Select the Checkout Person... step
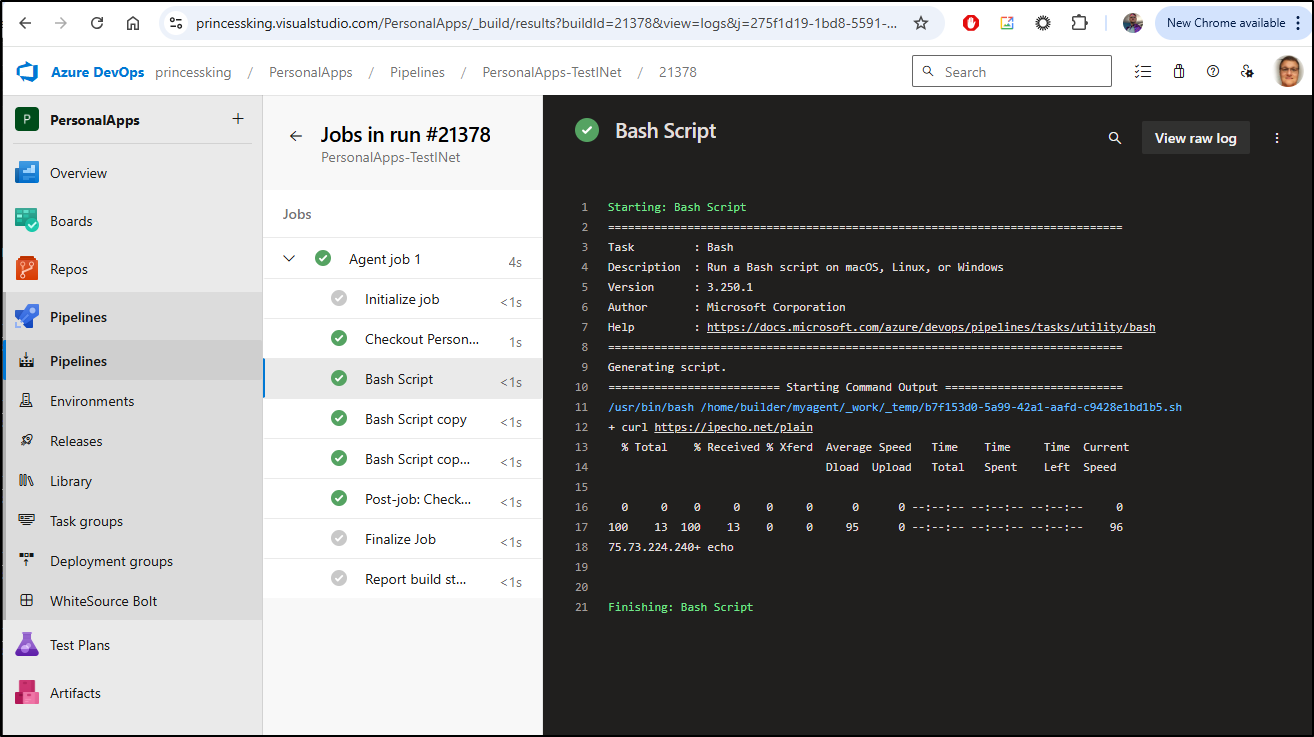The width and height of the screenshot is (1314, 737). pyautogui.click(x=403, y=339)
